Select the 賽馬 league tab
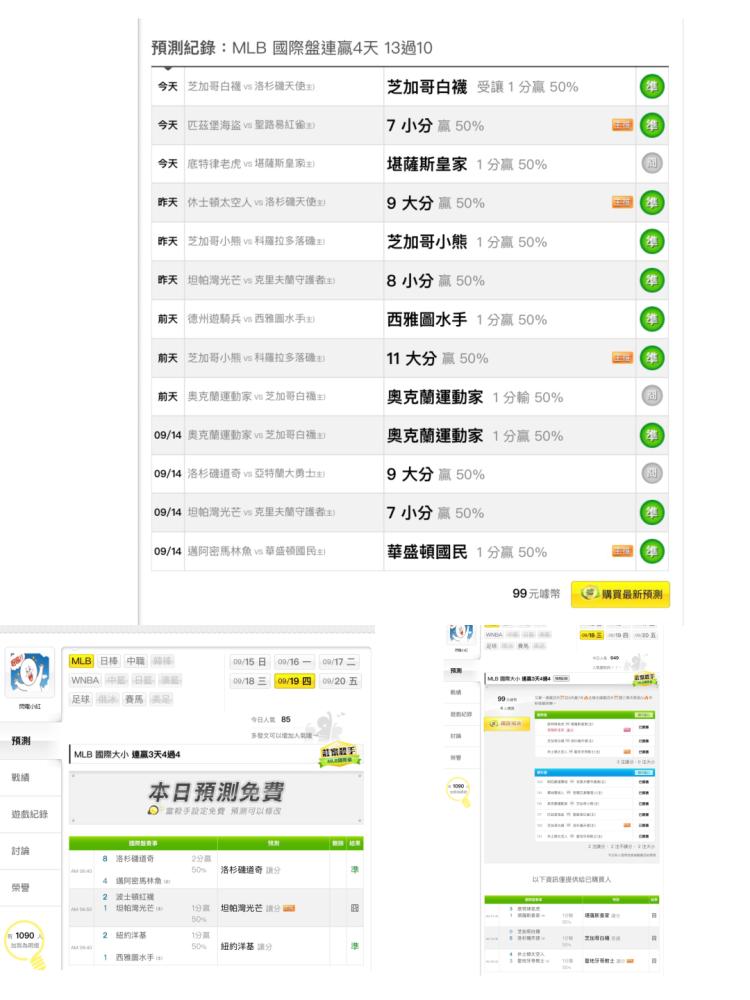The width and height of the screenshot is (750, 1000). (x=134, y=699)
